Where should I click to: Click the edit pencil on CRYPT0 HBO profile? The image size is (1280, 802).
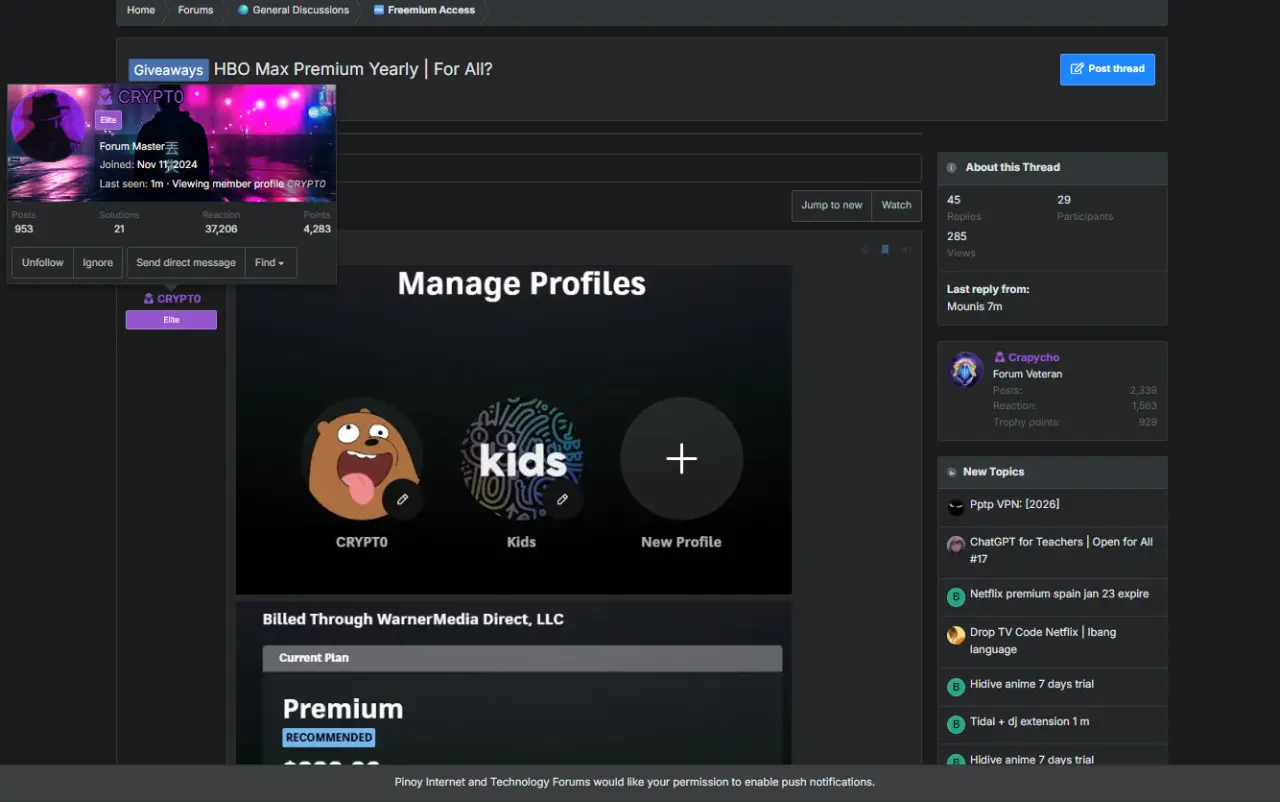402,499
